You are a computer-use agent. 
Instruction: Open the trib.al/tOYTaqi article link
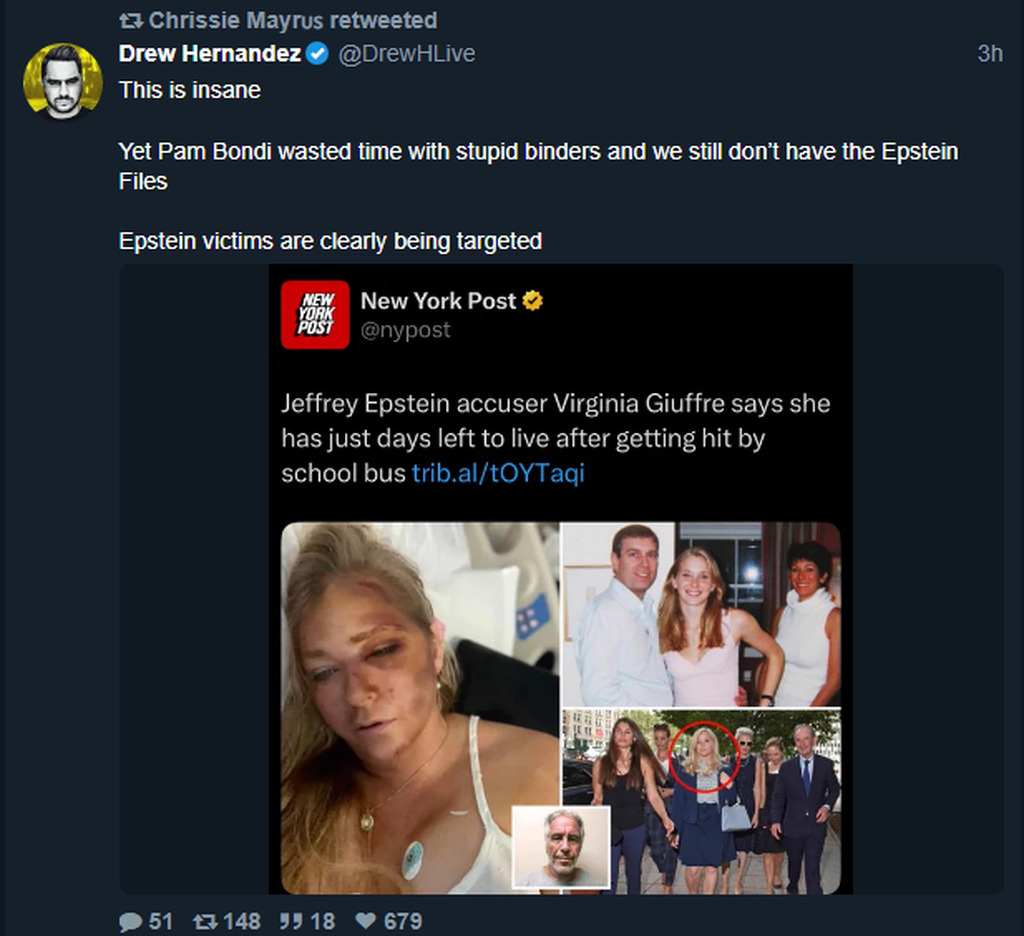pyautogui.click(x=498, y=473)
